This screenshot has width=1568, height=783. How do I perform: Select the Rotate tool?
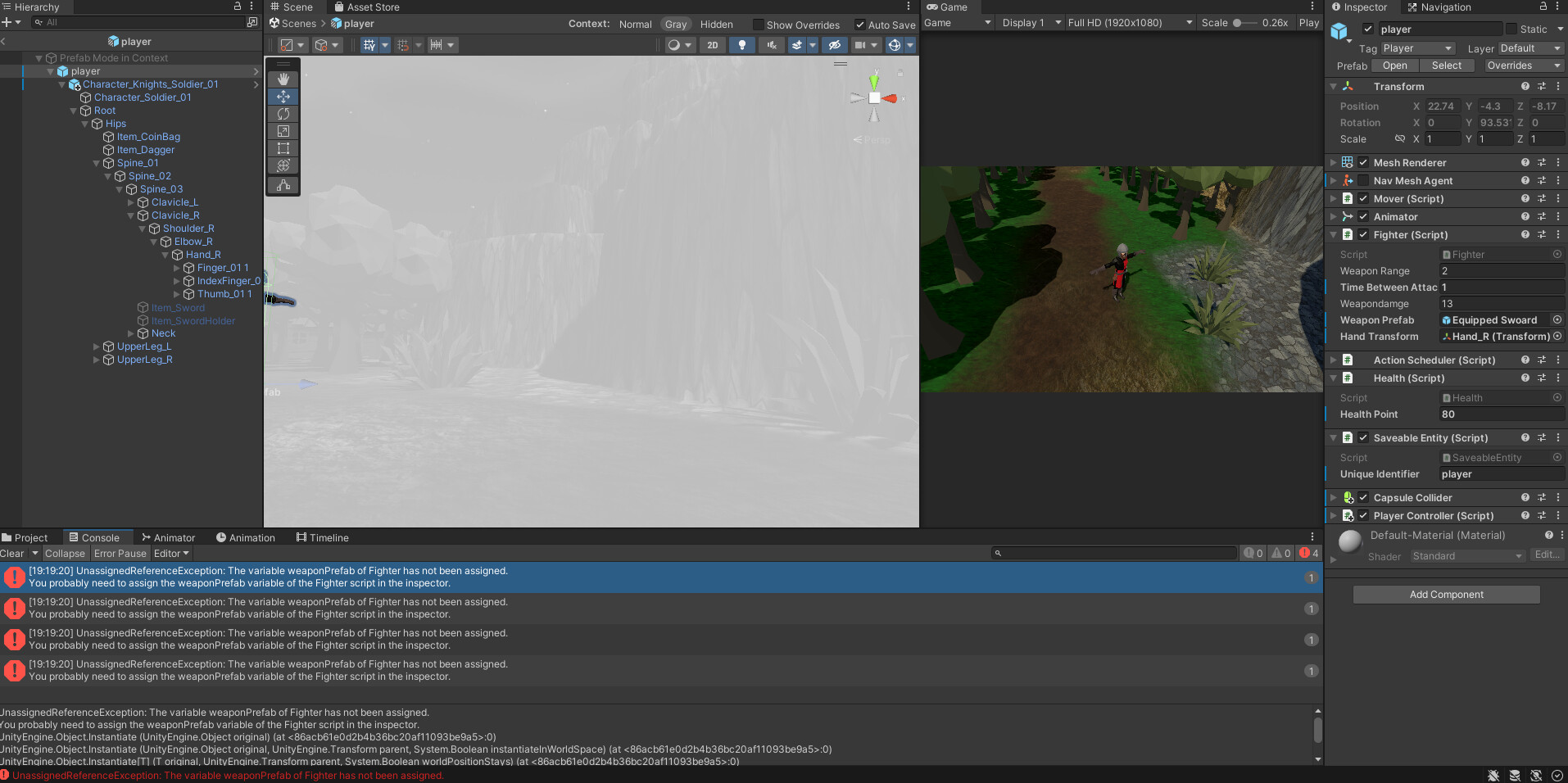pyautogui.click(x=283, y=114)
